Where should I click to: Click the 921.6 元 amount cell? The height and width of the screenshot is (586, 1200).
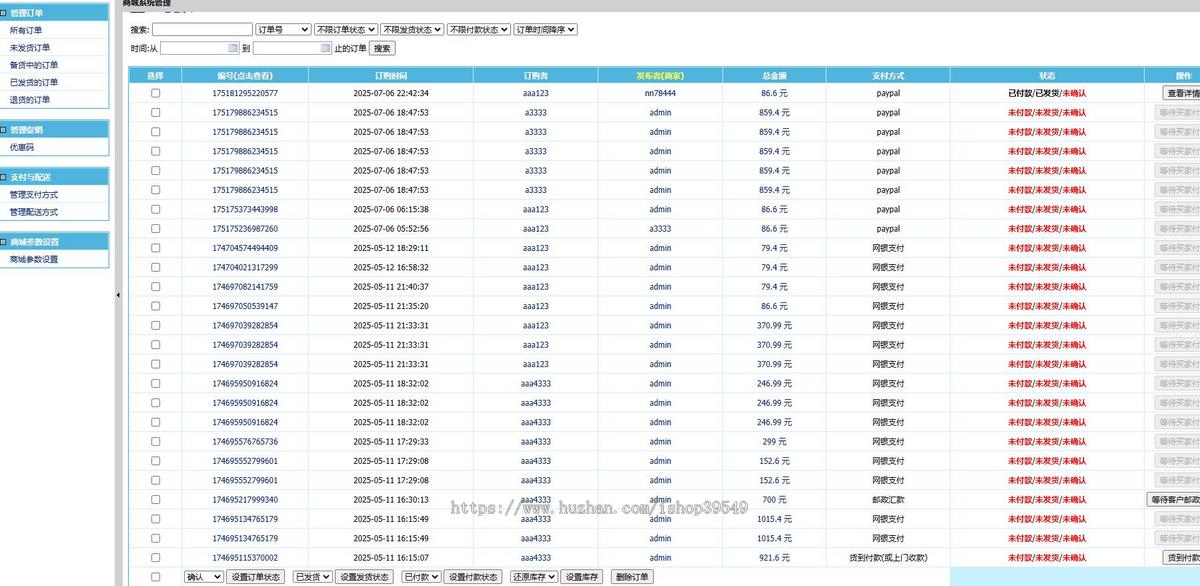(x=774, y=557)
